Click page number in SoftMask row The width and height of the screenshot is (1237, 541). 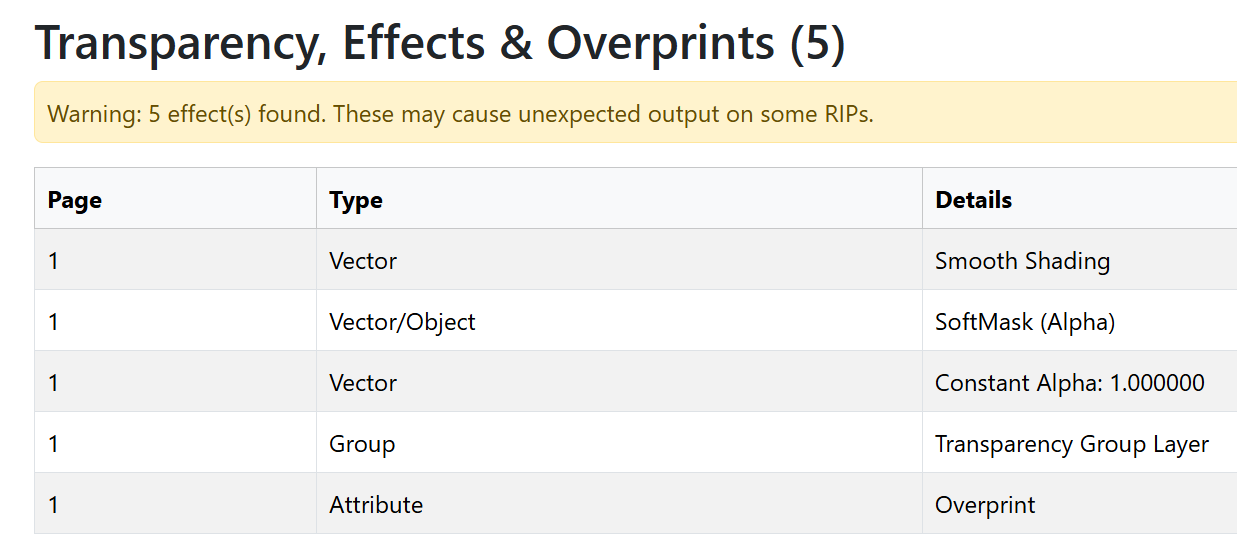tap(54, 322)
